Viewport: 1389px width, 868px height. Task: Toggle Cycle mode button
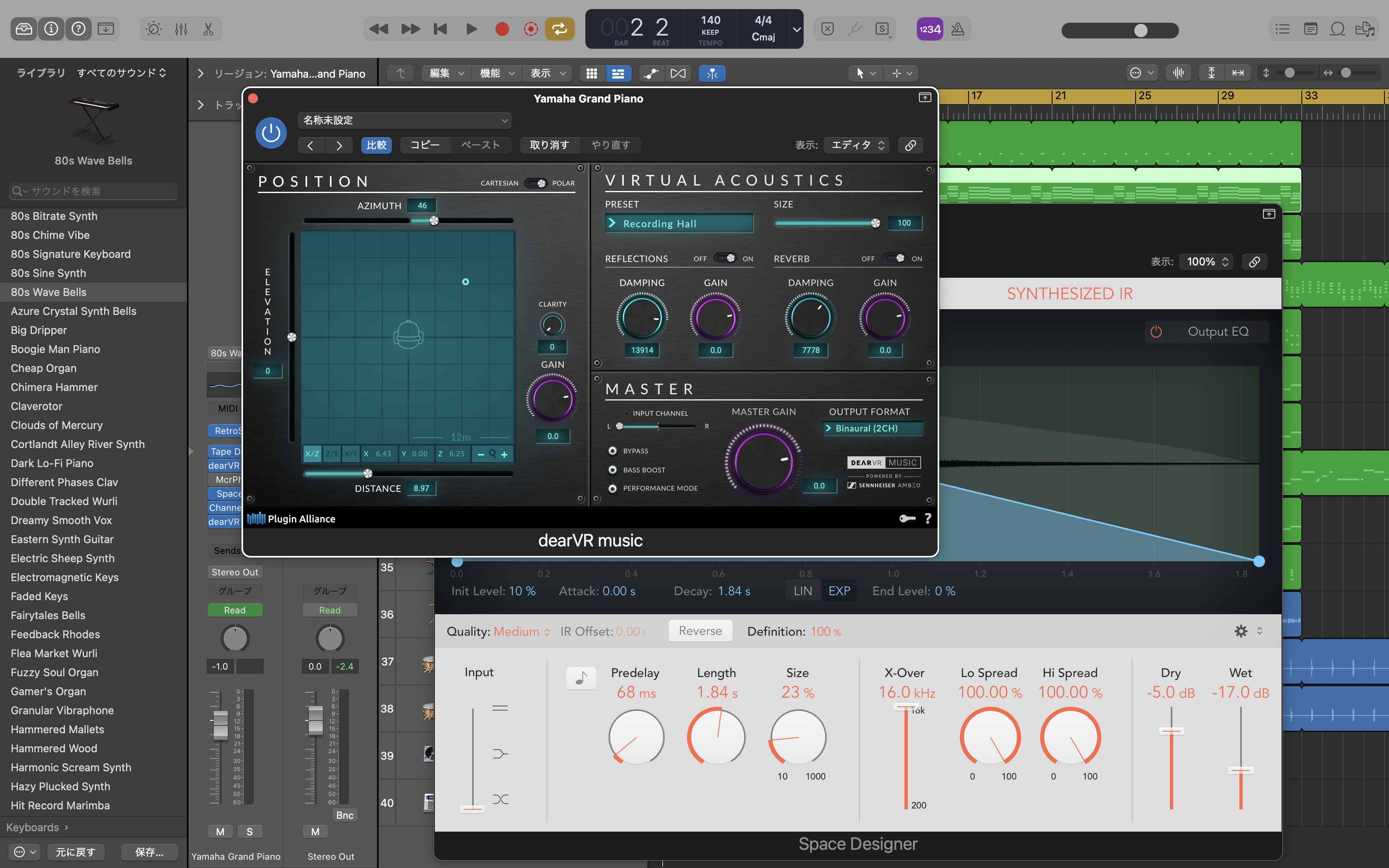(x=560, y=29)
